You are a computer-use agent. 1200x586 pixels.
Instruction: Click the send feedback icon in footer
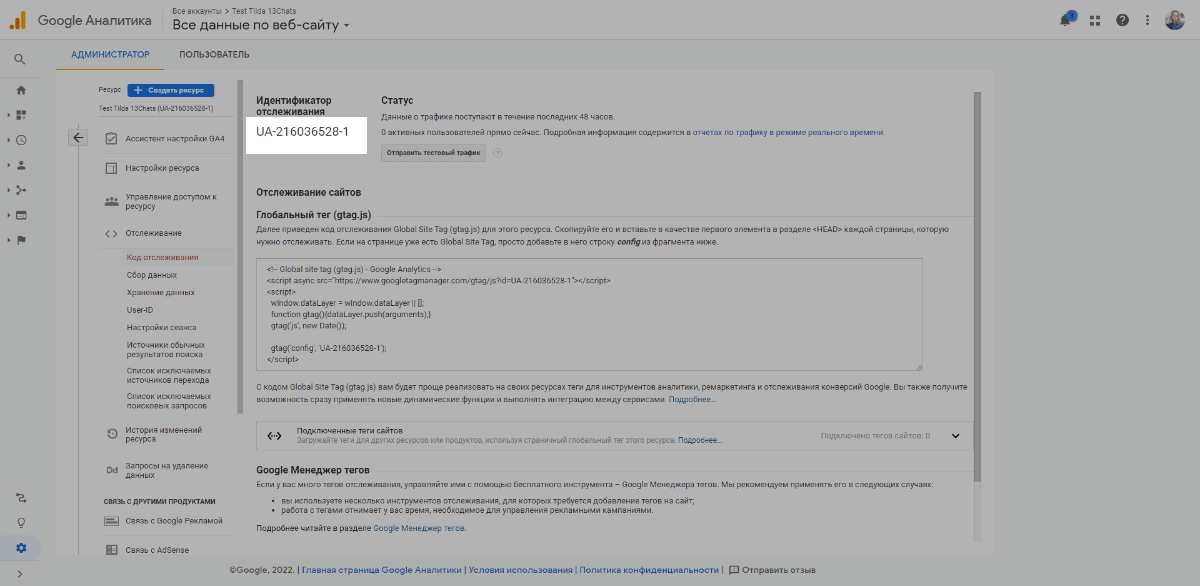click(734, 570)
